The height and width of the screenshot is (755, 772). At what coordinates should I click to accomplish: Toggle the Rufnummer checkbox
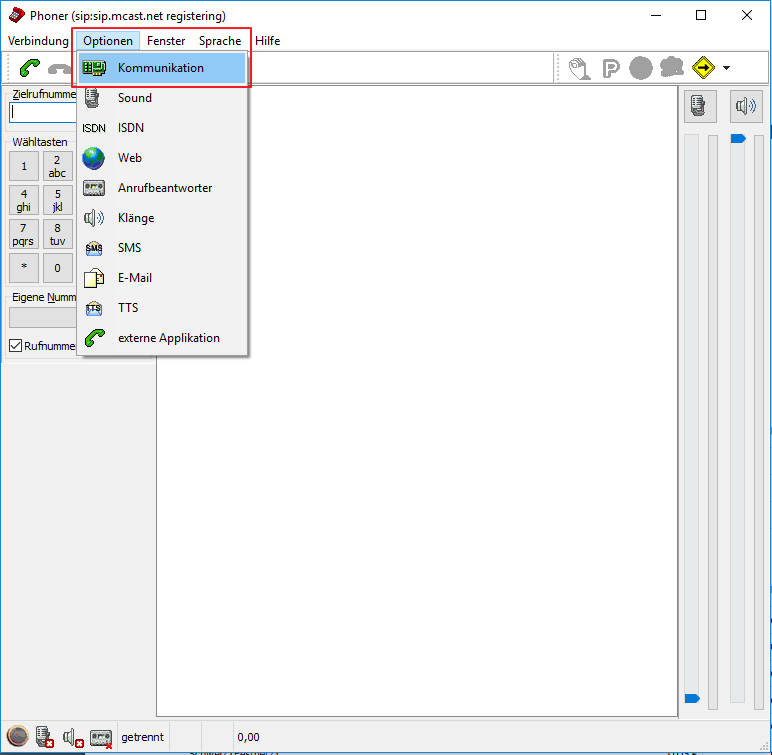tap(15, 346)
